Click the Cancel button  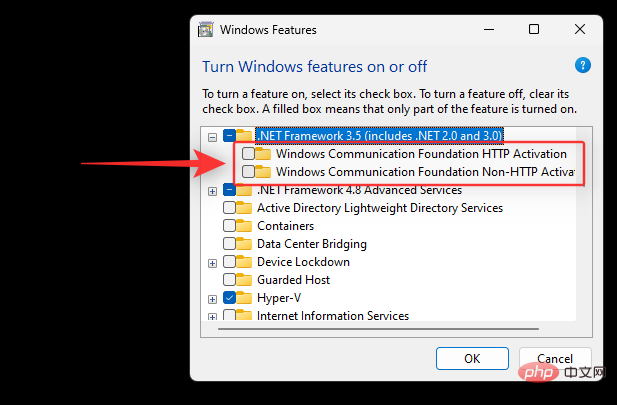click(554, 357)
